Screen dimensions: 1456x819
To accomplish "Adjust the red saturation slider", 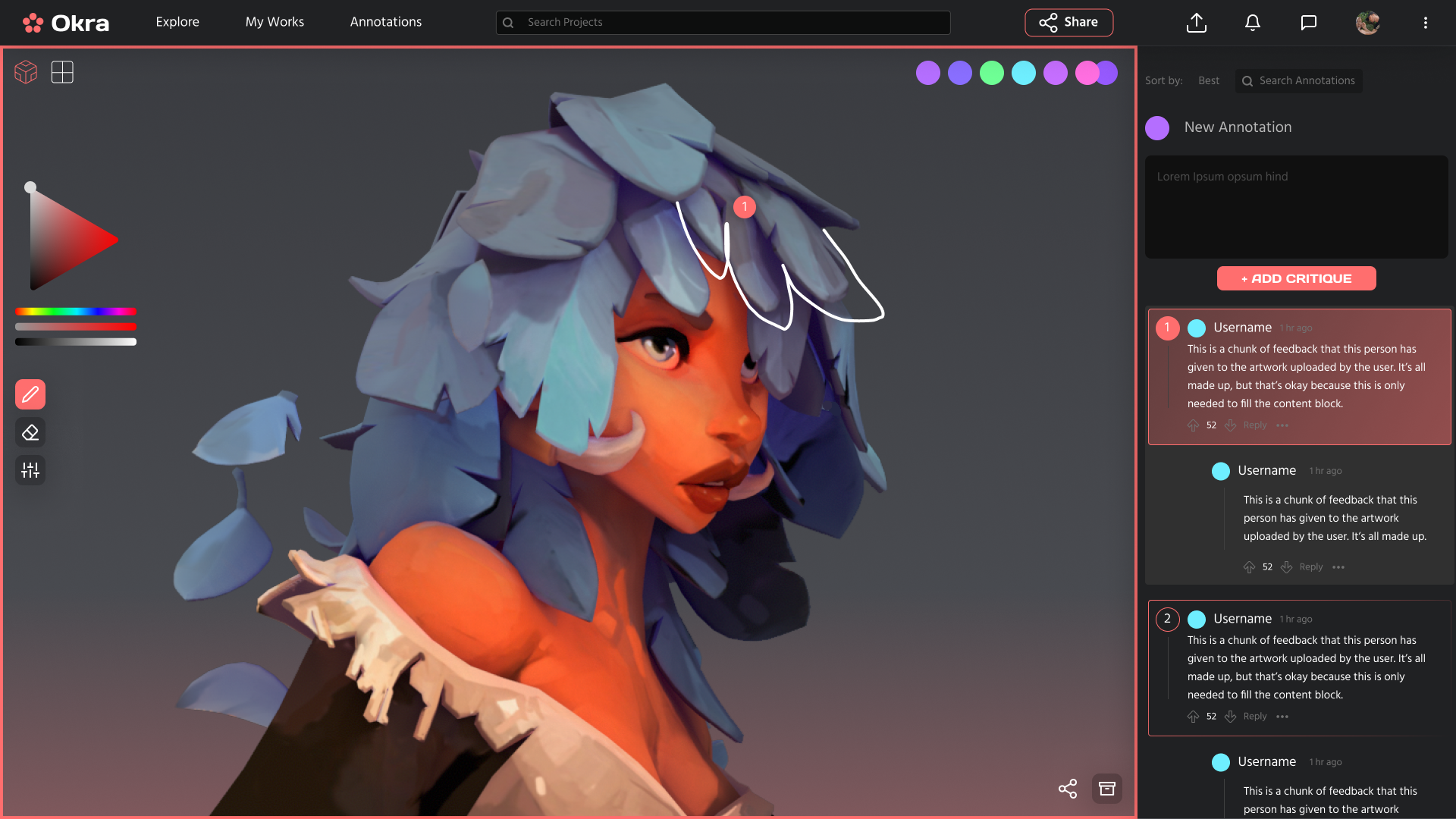I will point(76,327).
